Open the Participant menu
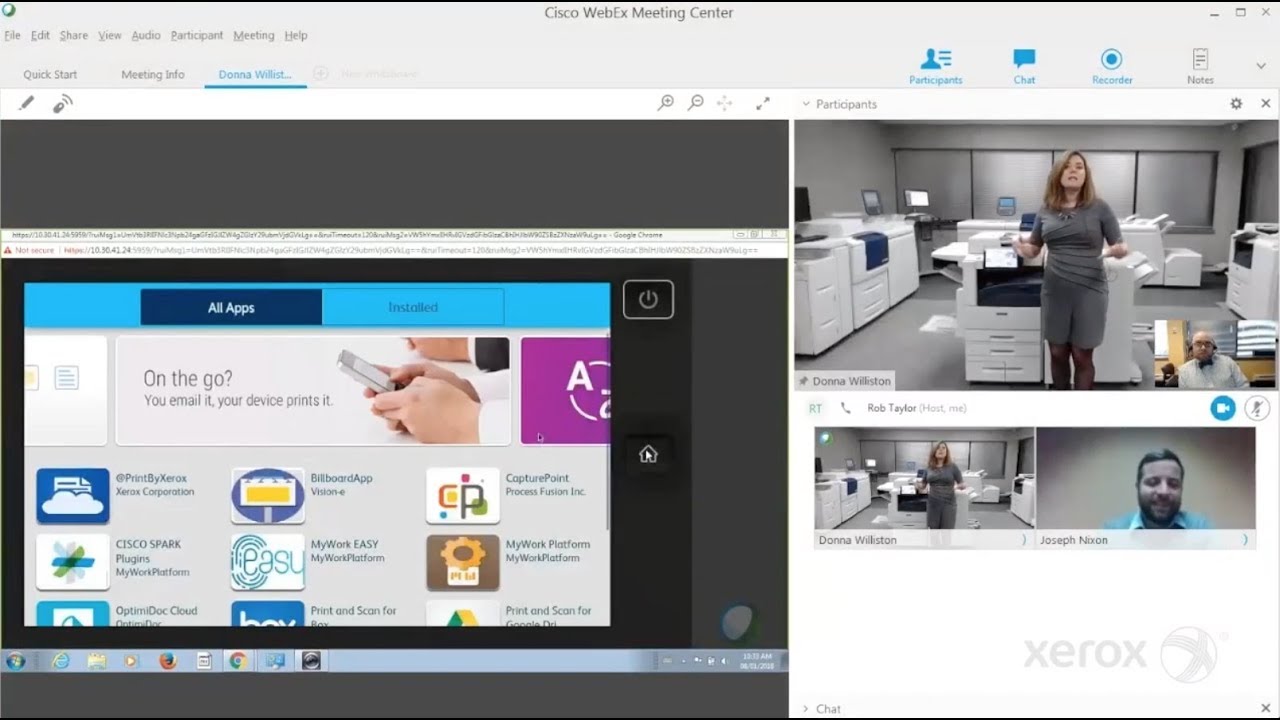 pyautogui.click(x=197, y=35)
